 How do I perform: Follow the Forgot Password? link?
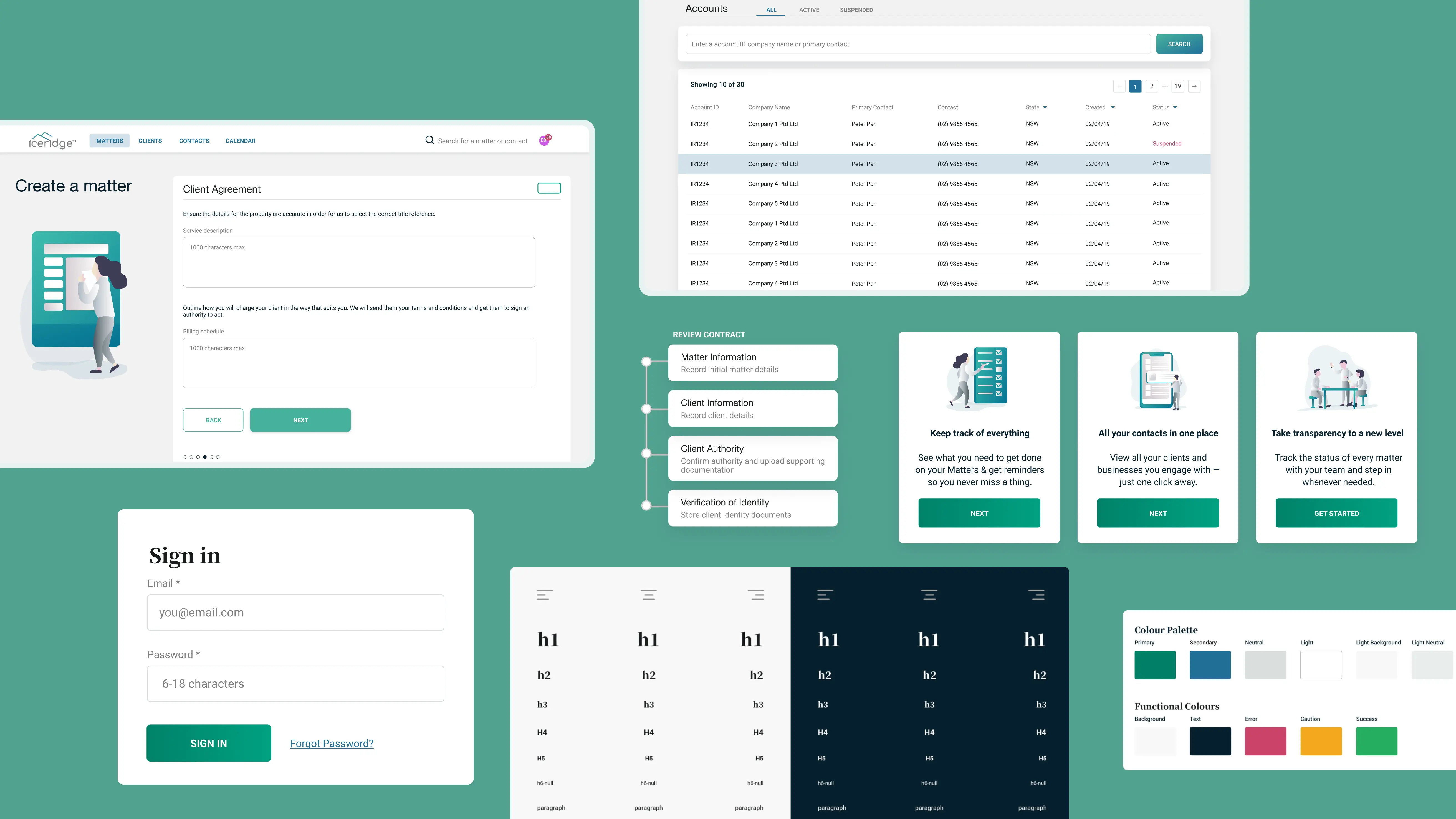point(332,744)
